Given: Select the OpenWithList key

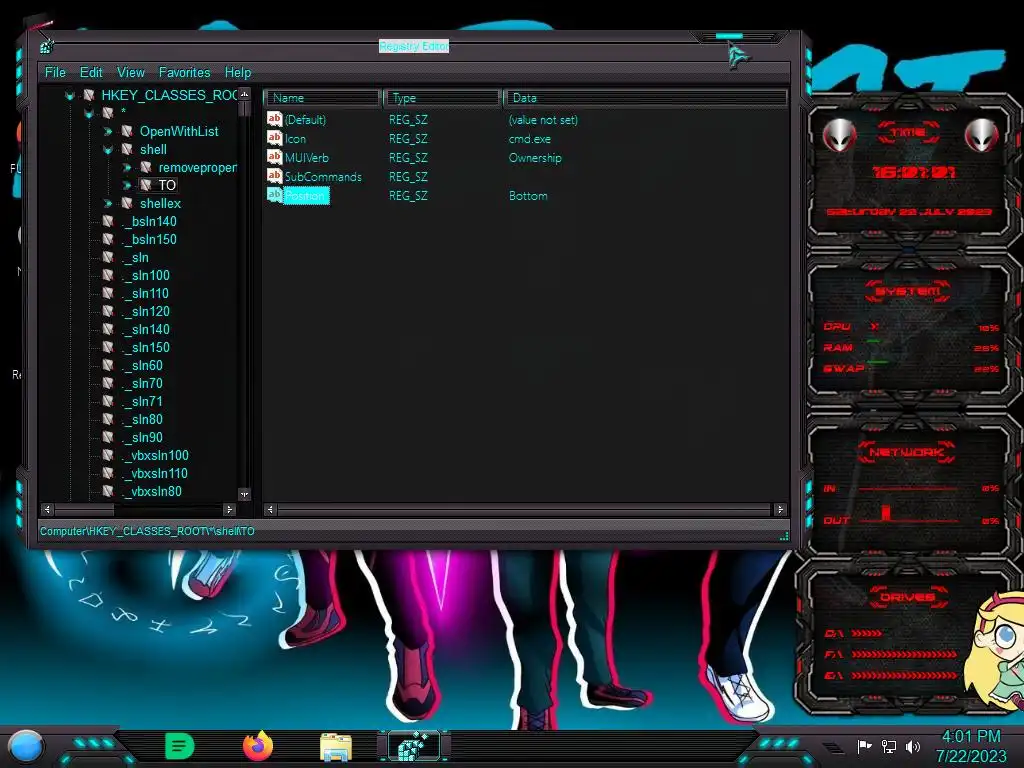Looking at the screenshot, I should [179, 131].
